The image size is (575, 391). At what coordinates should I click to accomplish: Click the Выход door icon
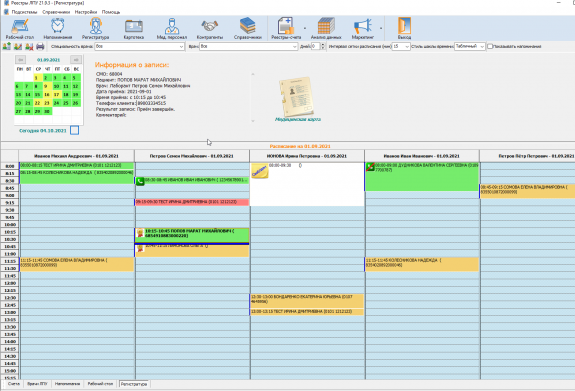click(404, 29)
